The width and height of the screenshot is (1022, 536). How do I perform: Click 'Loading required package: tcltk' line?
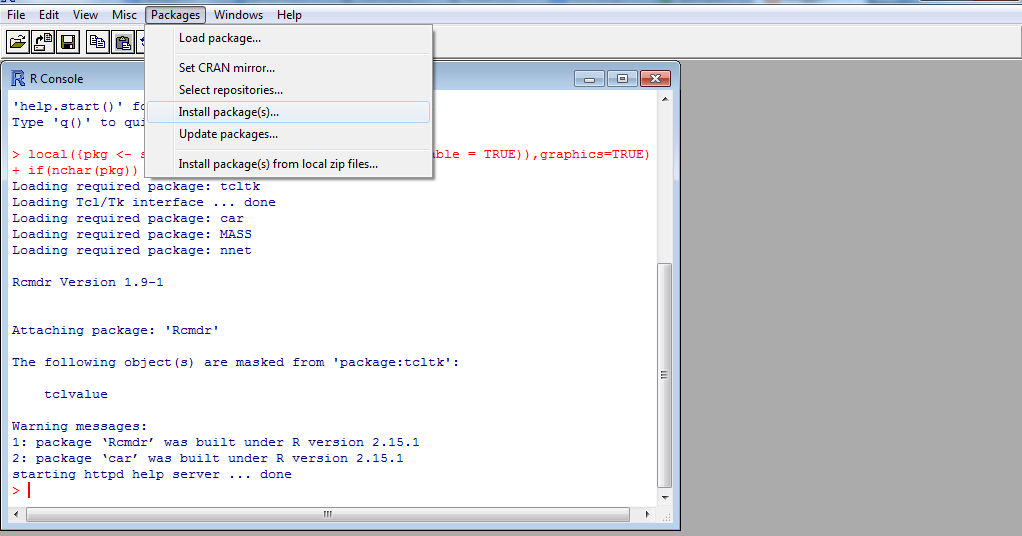(x=136, y=186)
